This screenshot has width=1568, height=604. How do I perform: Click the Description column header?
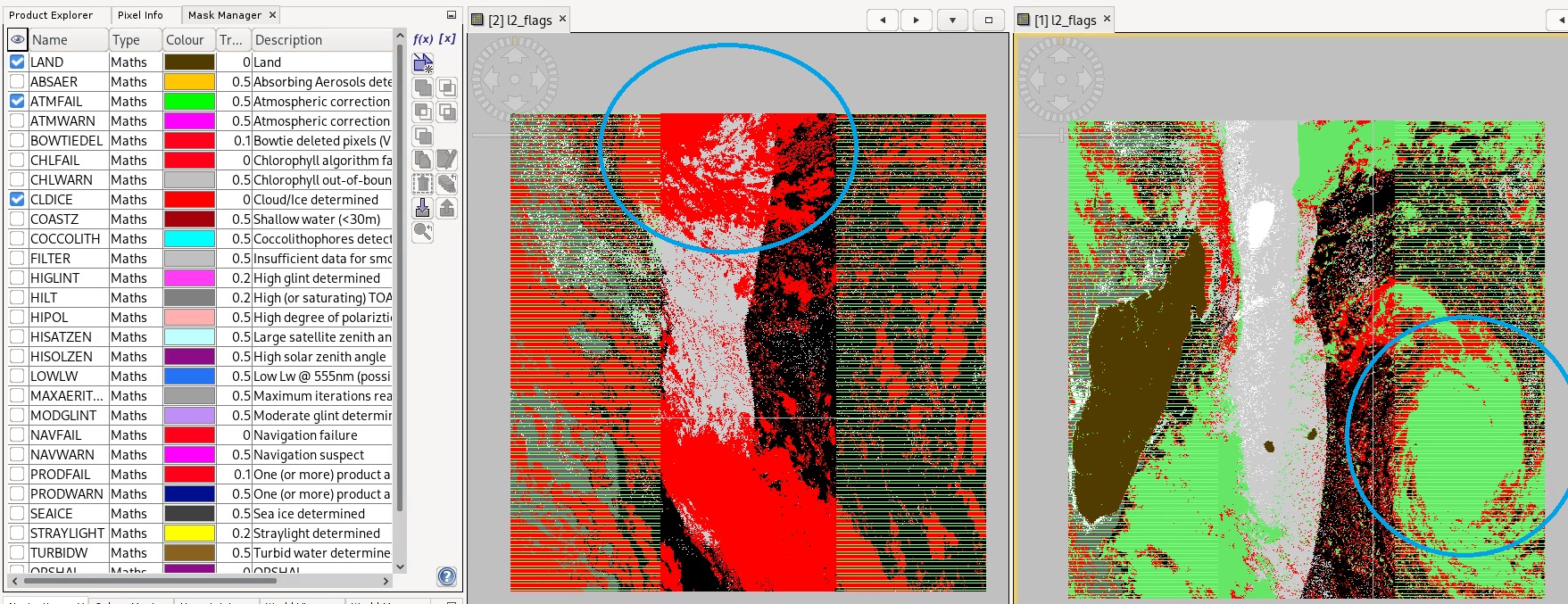pos(322,40)
